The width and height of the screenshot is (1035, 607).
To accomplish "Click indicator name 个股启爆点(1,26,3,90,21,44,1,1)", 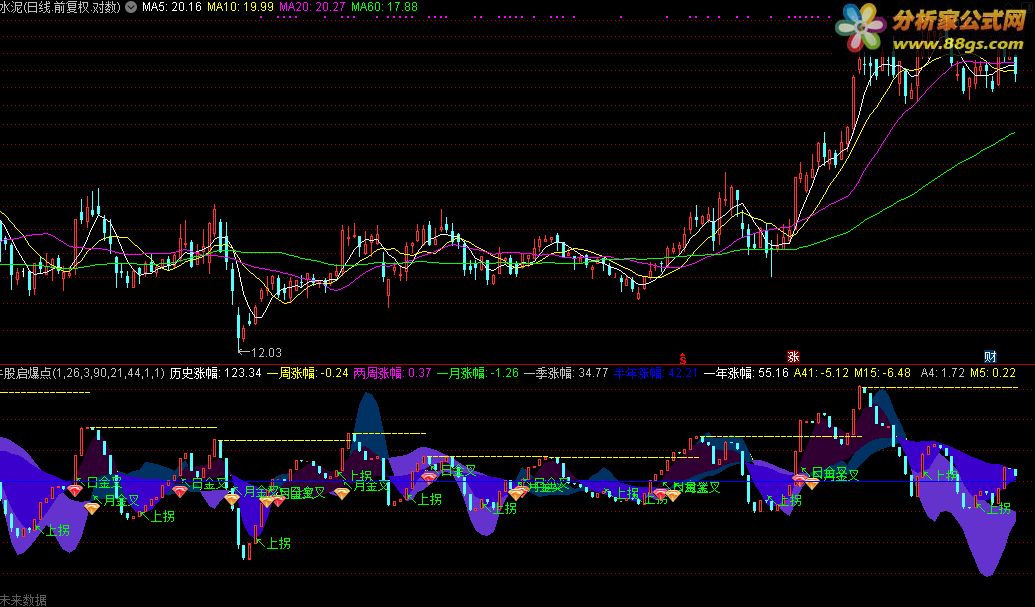I will click(x=82, y=373).
